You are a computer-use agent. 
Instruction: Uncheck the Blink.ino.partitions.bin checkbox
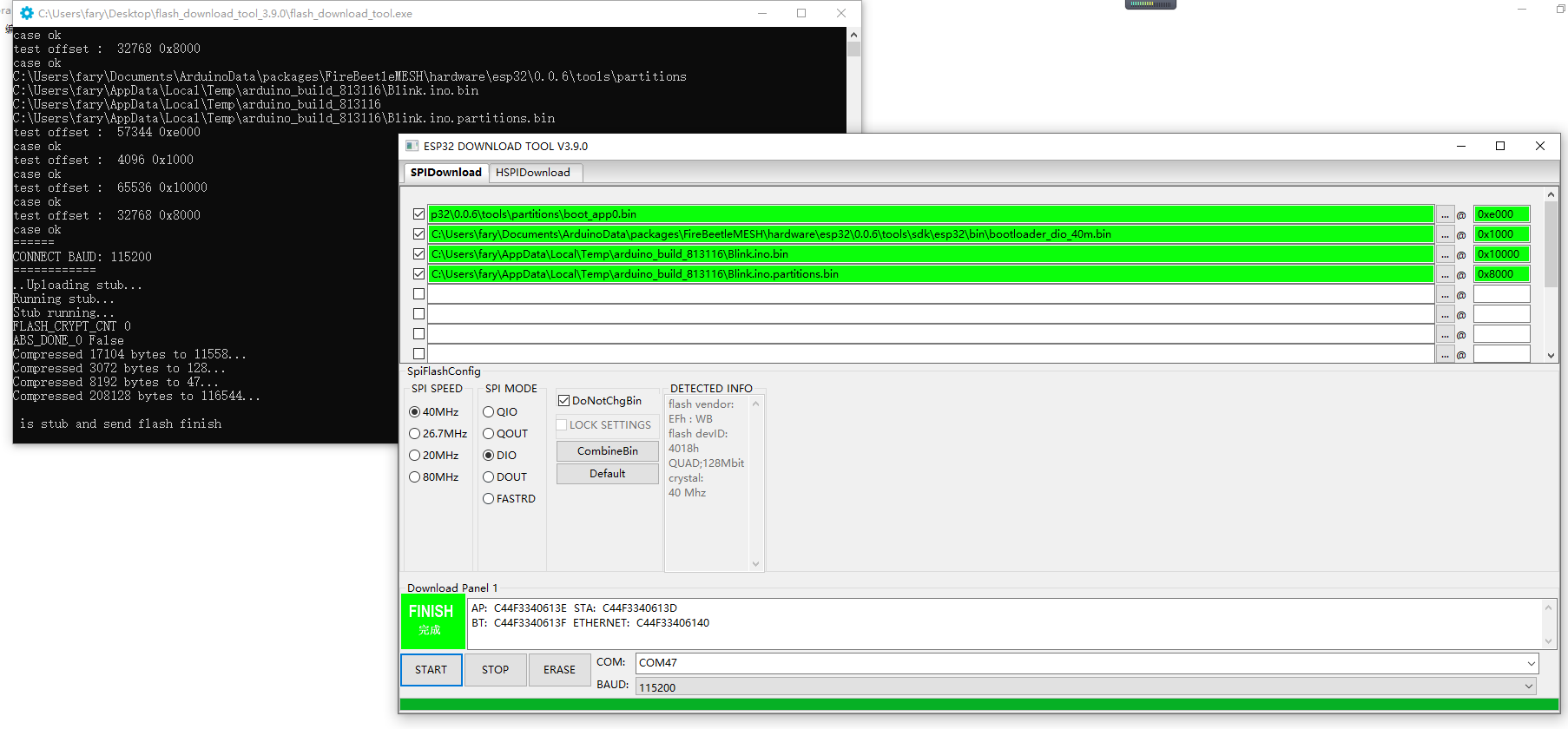point(419,274)
